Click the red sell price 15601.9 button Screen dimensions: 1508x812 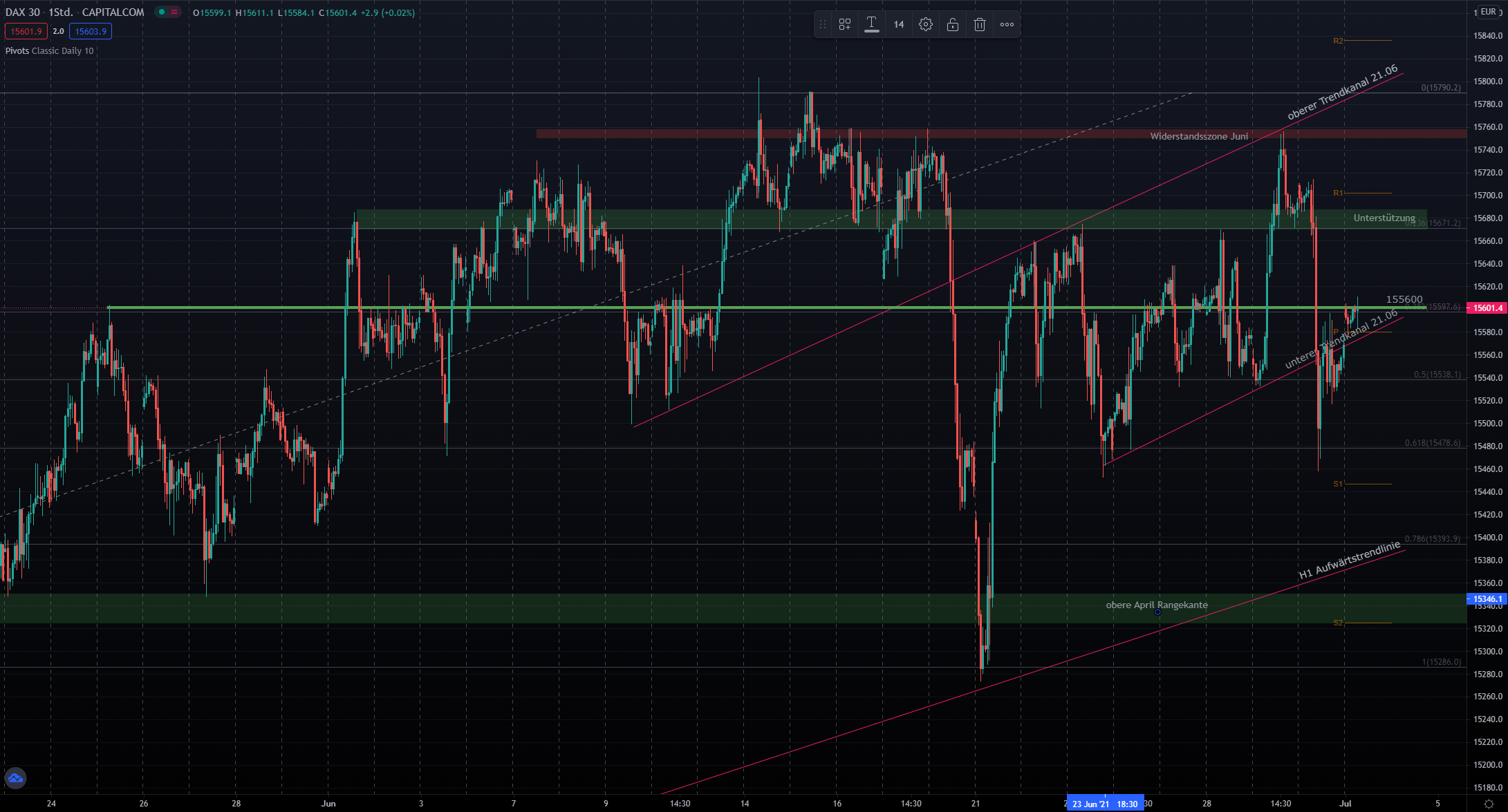tap(26, 31)
